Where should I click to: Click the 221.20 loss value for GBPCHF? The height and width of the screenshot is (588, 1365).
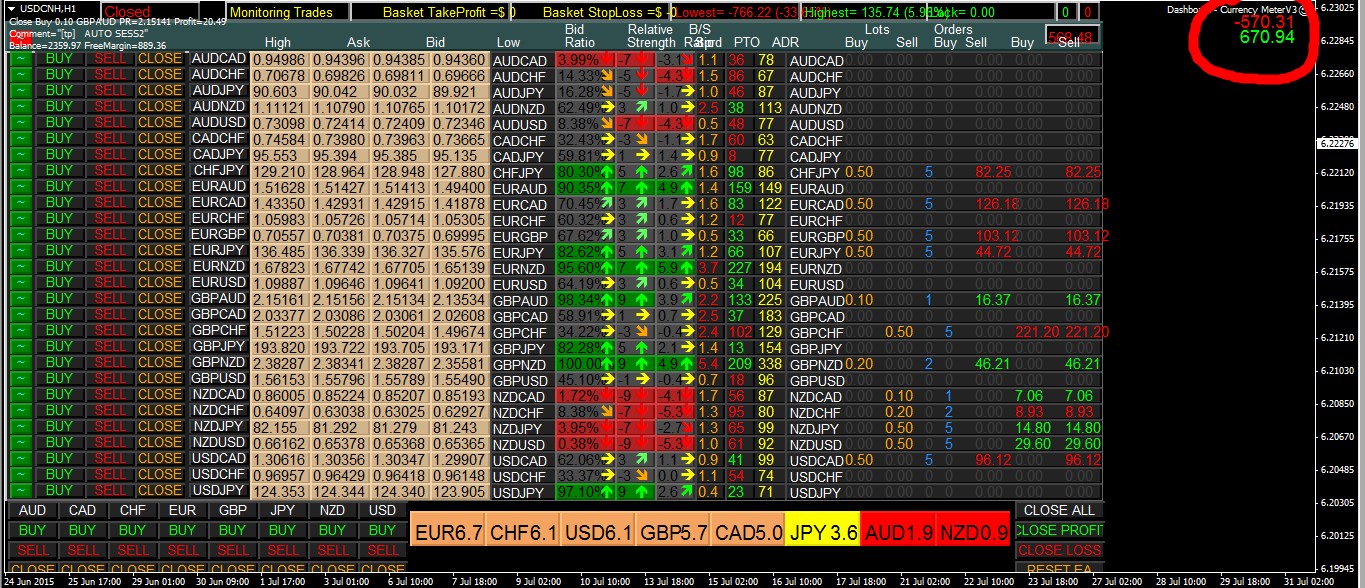click(x=1036, y=332)
